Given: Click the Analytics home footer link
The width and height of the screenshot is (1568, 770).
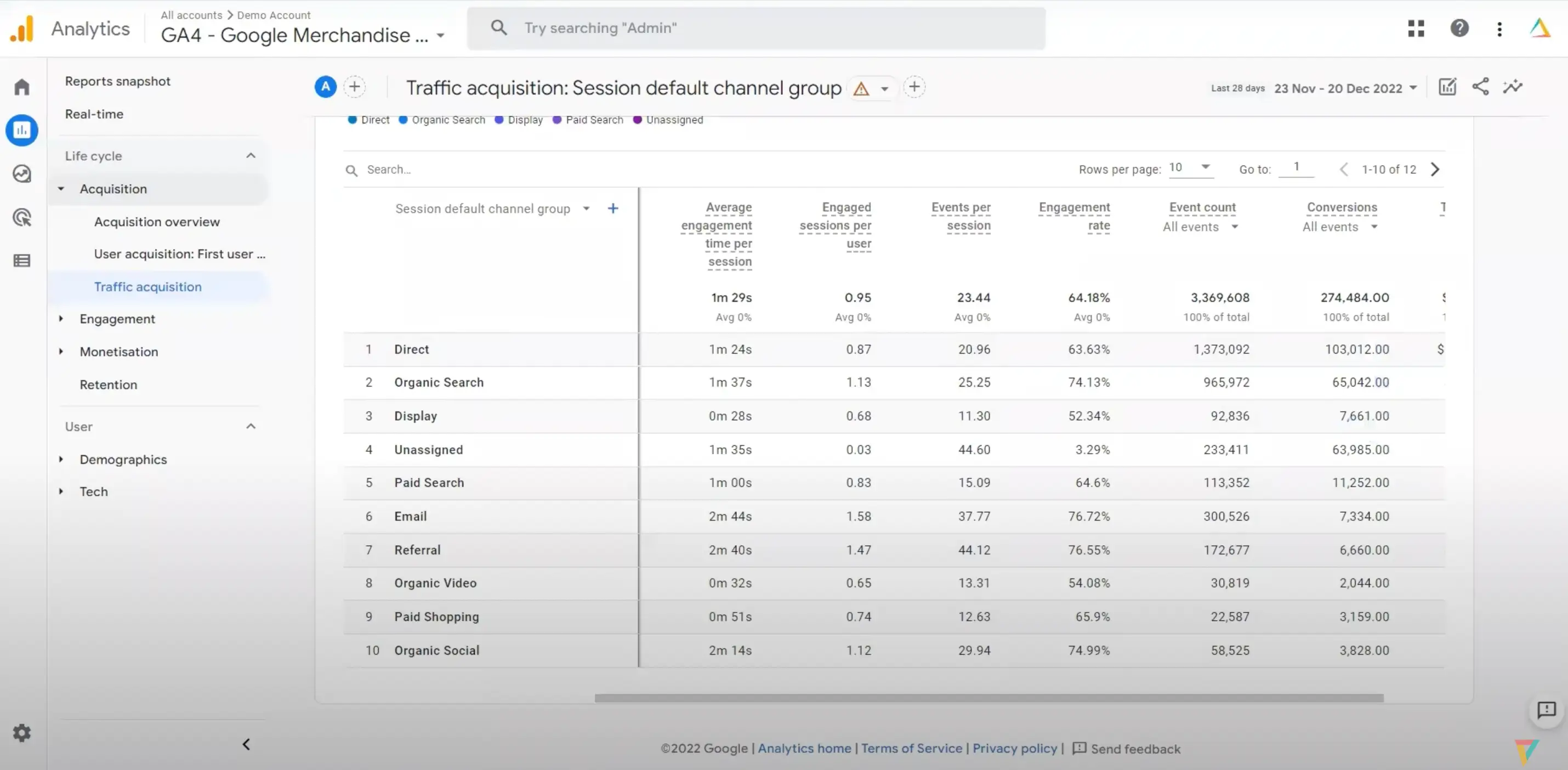Looking at the screenshot, I should (804, 748).
